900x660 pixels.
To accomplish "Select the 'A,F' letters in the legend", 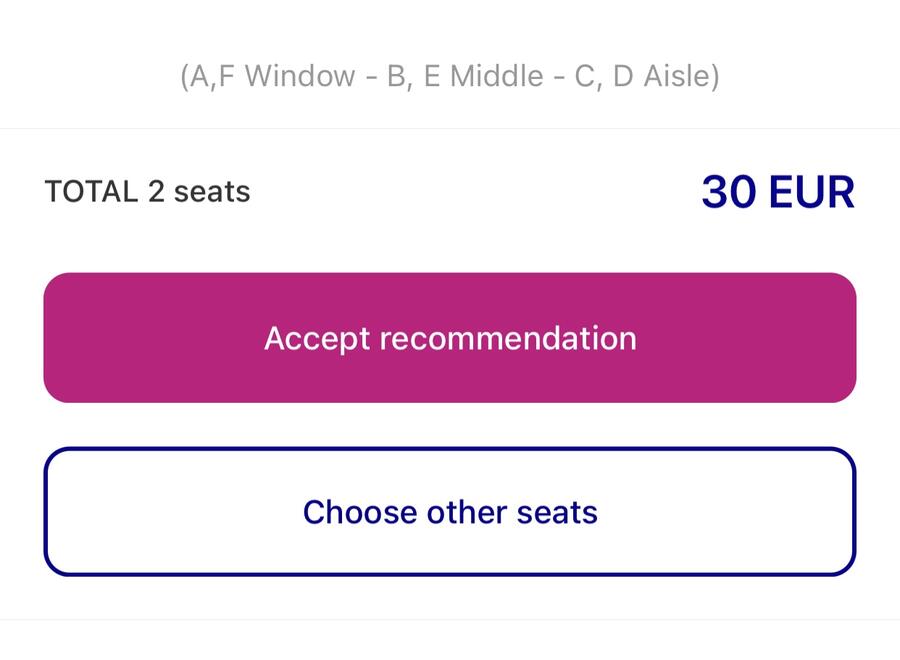I will coord(212,76).
